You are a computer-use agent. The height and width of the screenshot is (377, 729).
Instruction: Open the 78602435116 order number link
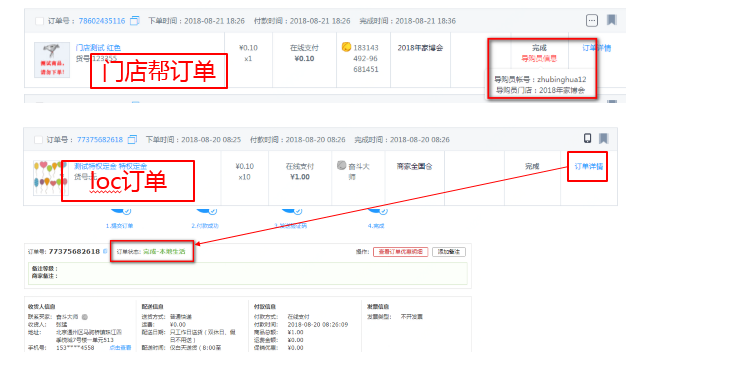pyautogui.click(x=102, y=21)
